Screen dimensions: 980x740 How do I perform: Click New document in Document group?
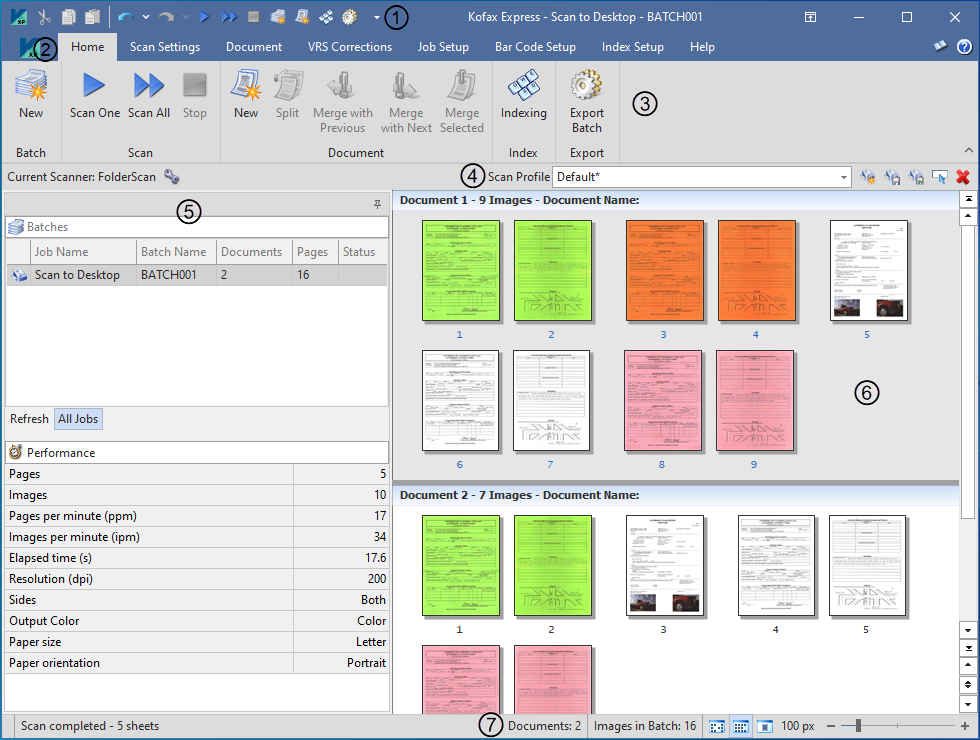point(246,96)
